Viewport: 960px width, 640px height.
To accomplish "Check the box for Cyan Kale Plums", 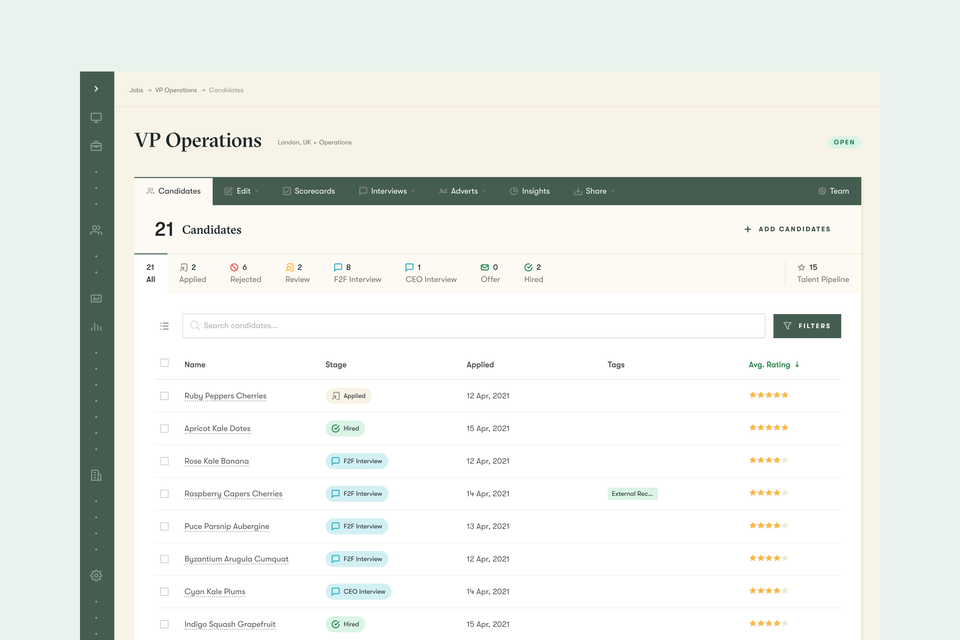I will [164, 592].
